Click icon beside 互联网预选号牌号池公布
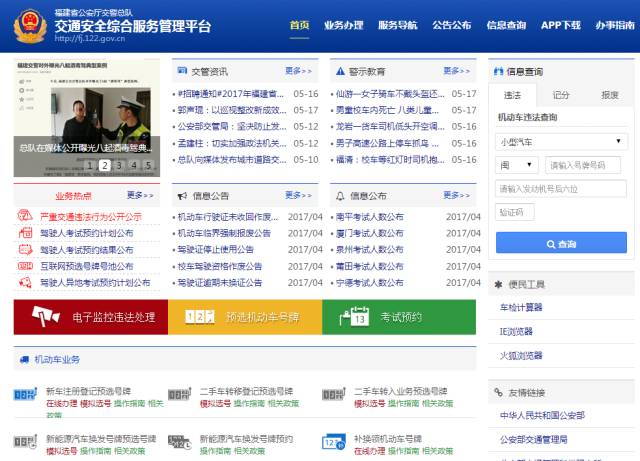This screenshot has height=461, width=640. click(x=25, y=266)
